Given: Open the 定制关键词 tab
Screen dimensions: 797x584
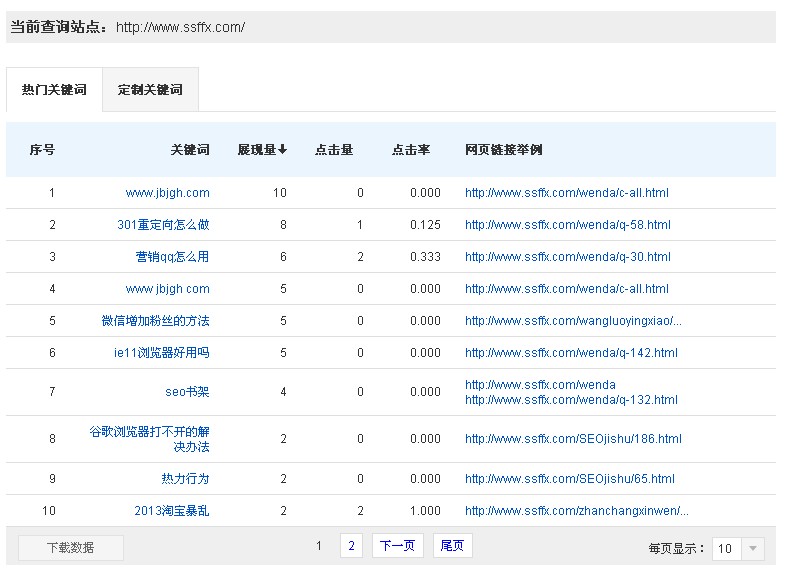Looking at the screenshot, I should point(150,89).
